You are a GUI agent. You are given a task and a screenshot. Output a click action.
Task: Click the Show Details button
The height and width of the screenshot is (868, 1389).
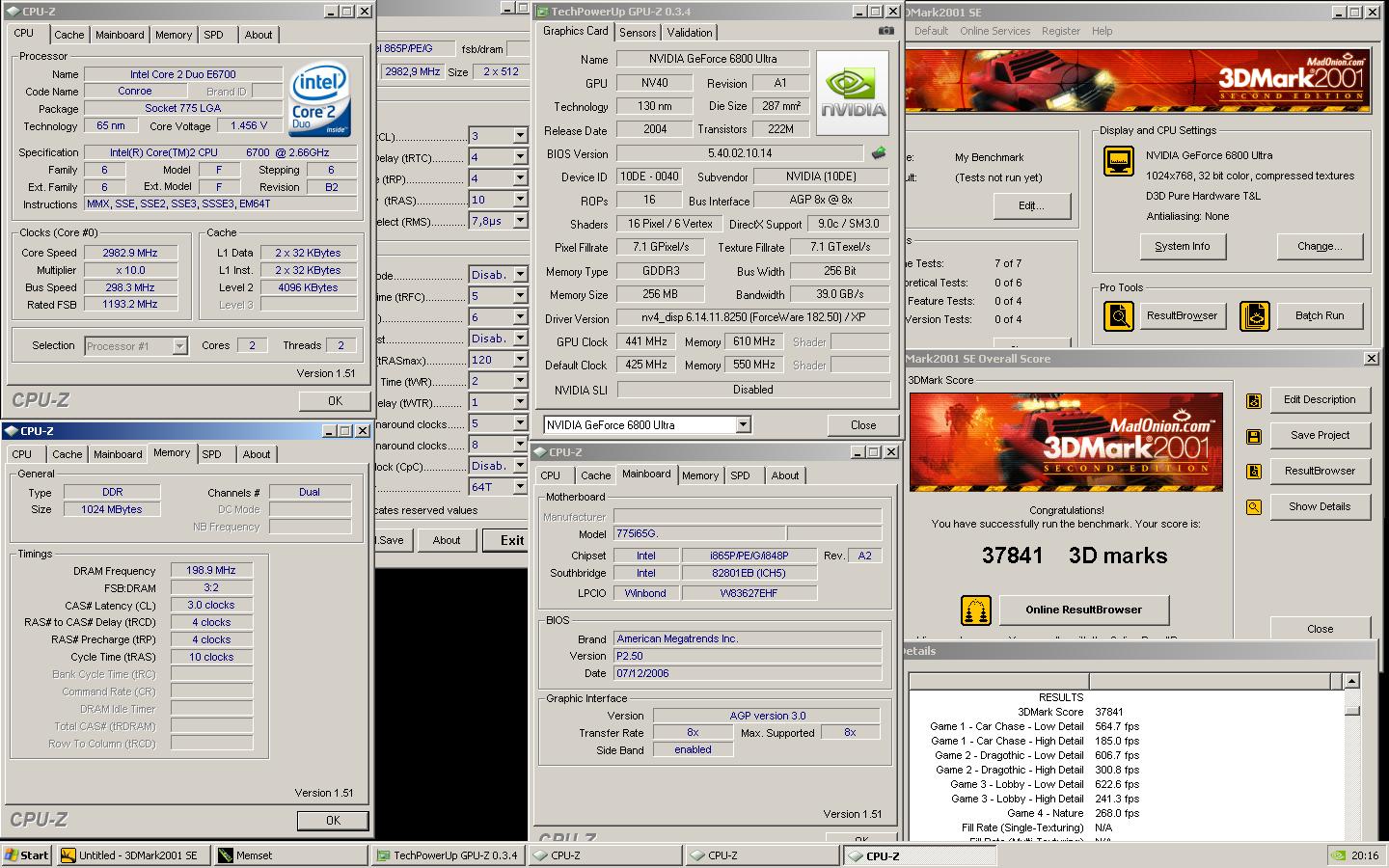[x=1320, y=506]
